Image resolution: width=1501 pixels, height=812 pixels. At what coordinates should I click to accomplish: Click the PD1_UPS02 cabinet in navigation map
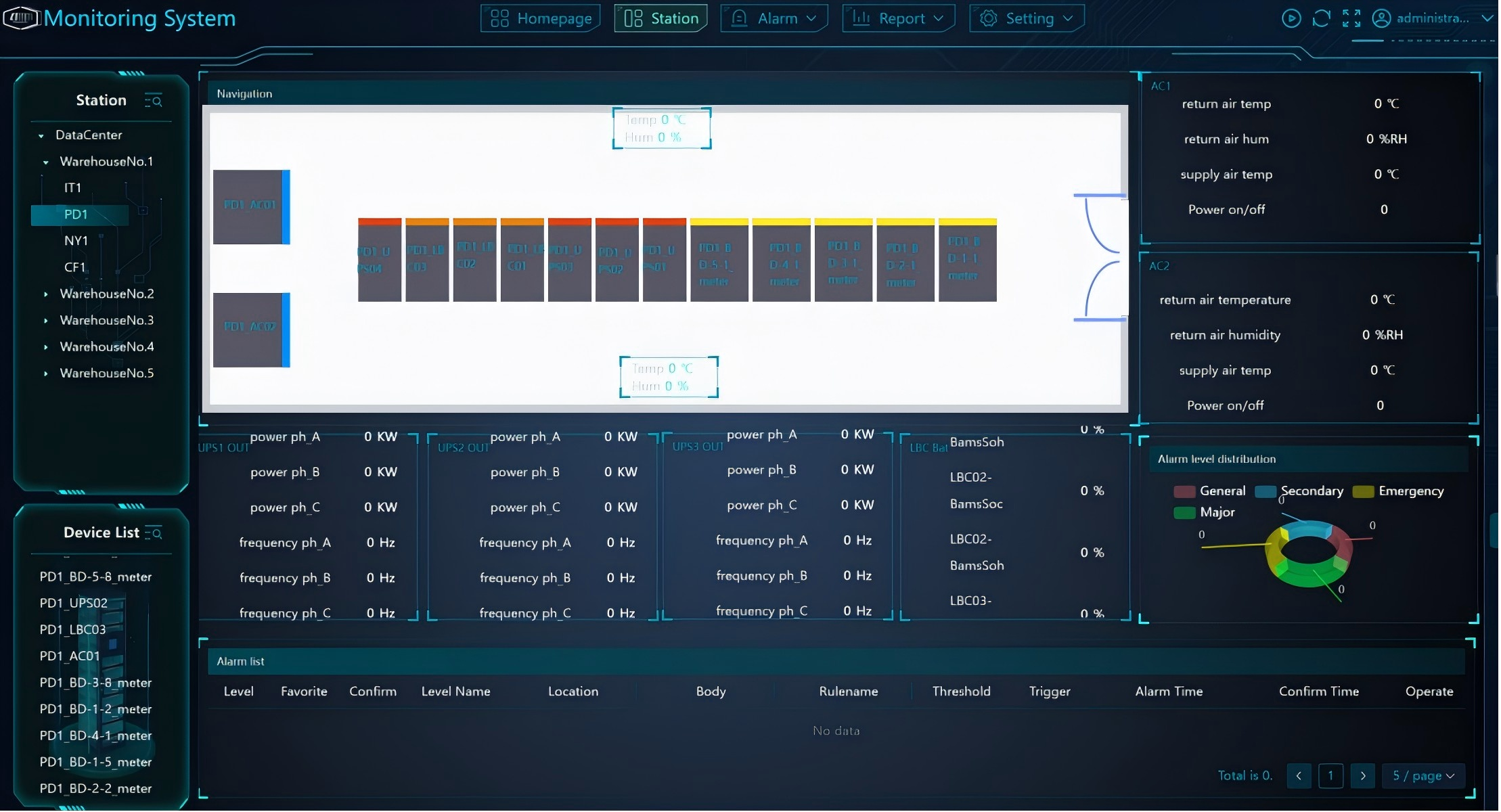coord(617,261)
